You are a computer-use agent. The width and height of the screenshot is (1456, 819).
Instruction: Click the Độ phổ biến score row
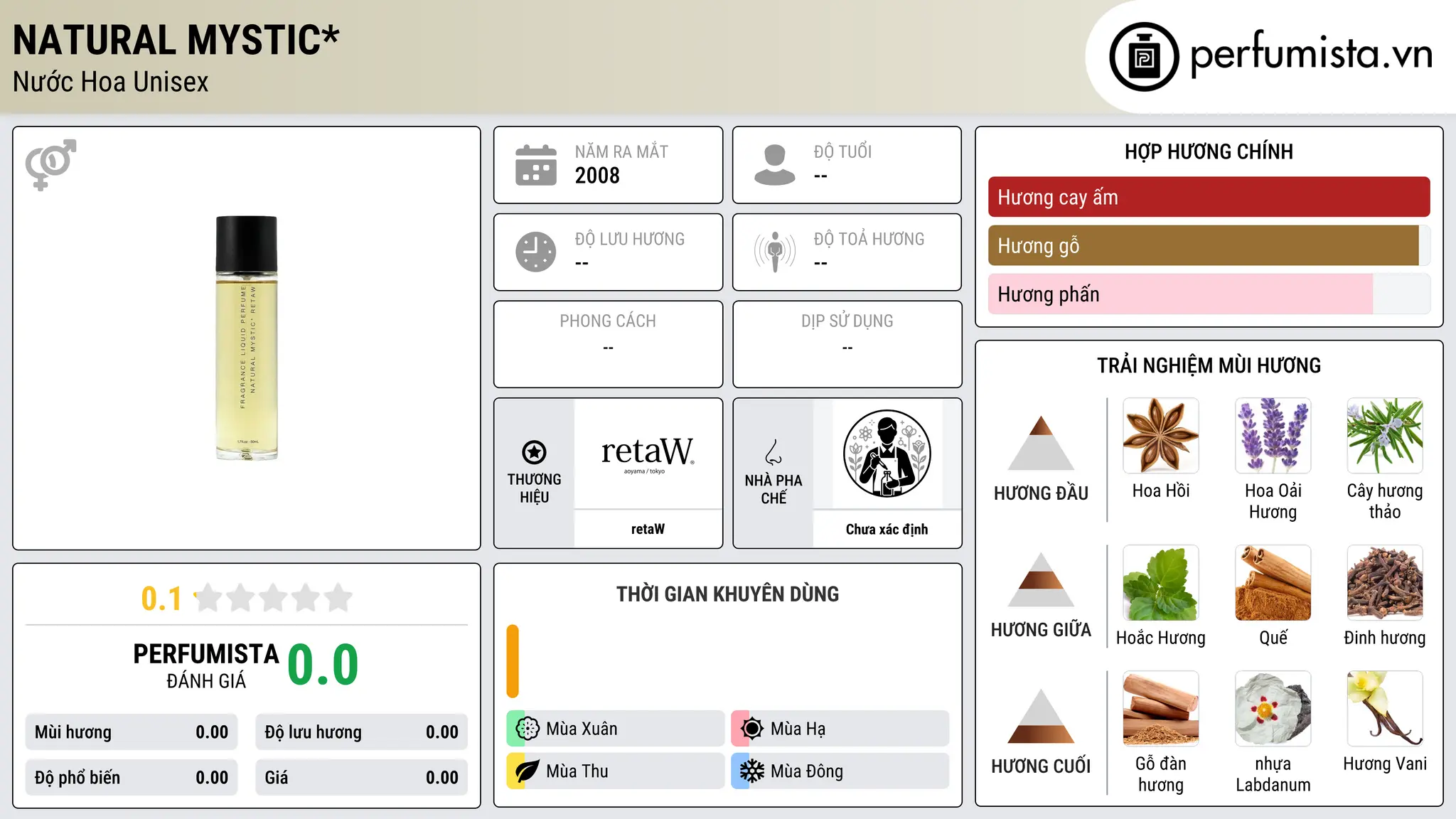pyautogui.click(x=132, y=778)
